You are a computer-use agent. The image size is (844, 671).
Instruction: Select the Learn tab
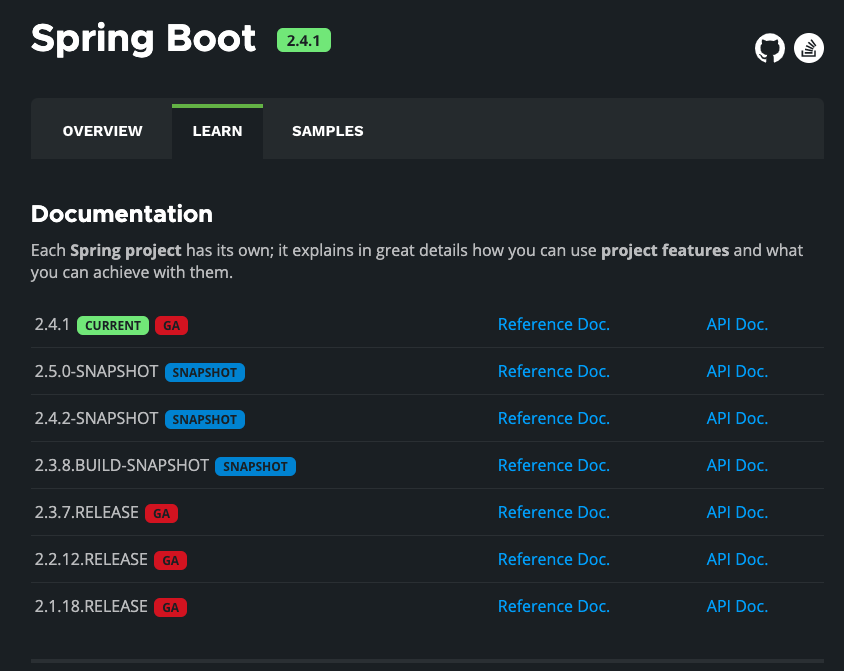(x=217, y=131)
